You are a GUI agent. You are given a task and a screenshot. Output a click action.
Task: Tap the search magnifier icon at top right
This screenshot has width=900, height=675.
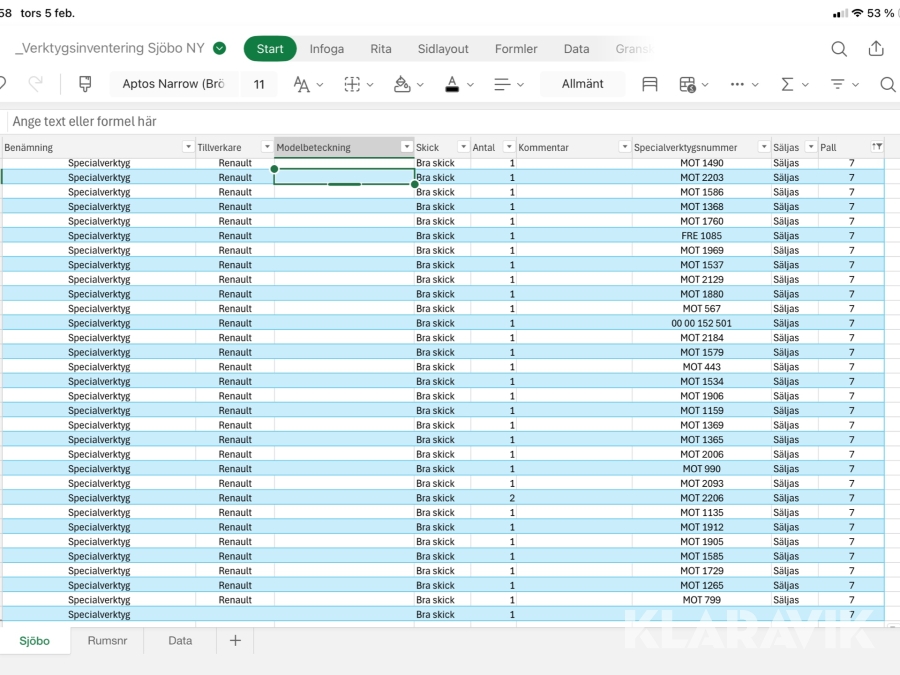click(x=839, y=49)
